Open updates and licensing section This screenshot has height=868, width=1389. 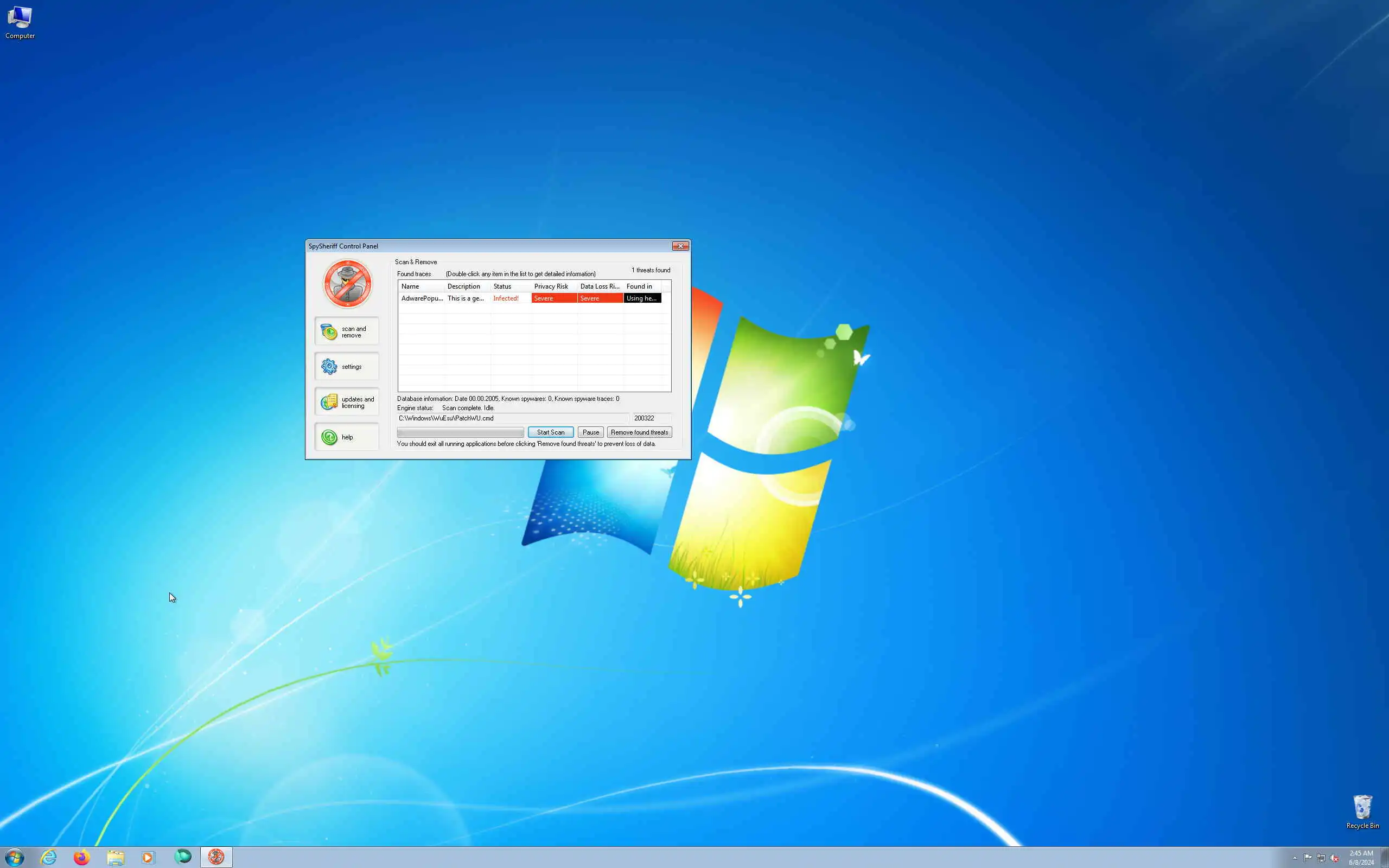[x=347, y=402]
